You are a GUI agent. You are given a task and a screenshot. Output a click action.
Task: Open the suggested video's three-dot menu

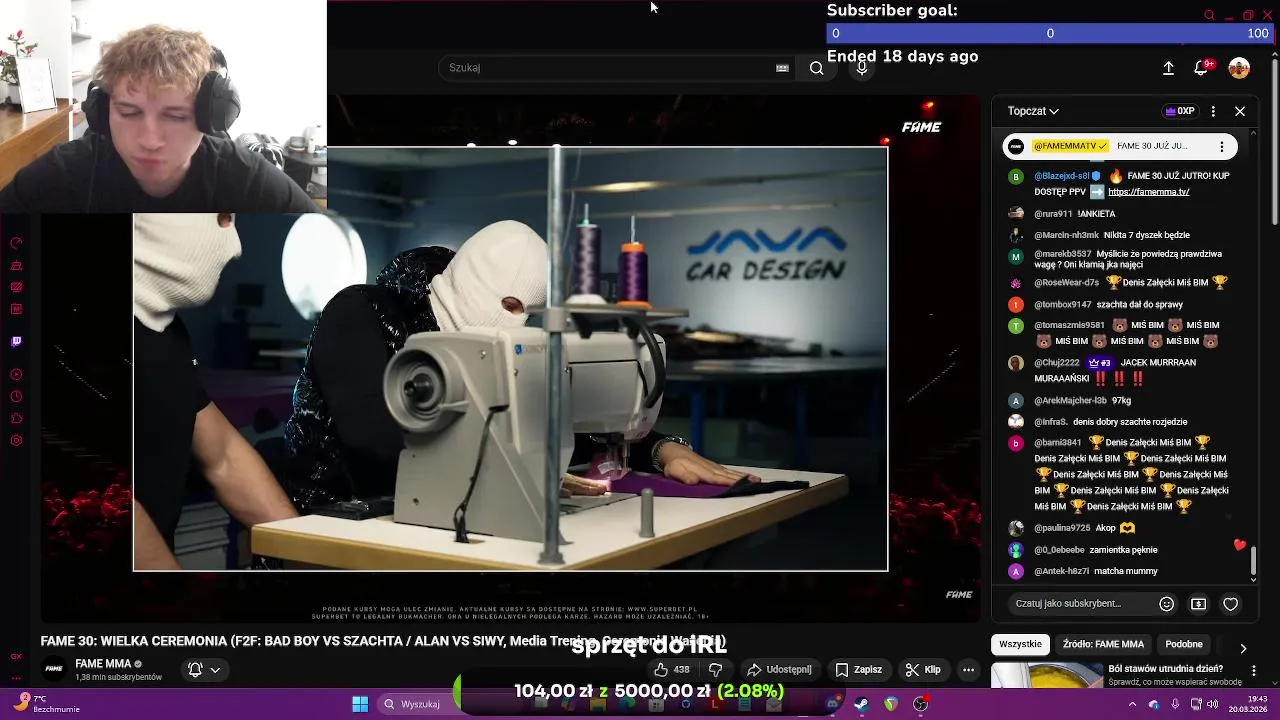coord(1254,671)
